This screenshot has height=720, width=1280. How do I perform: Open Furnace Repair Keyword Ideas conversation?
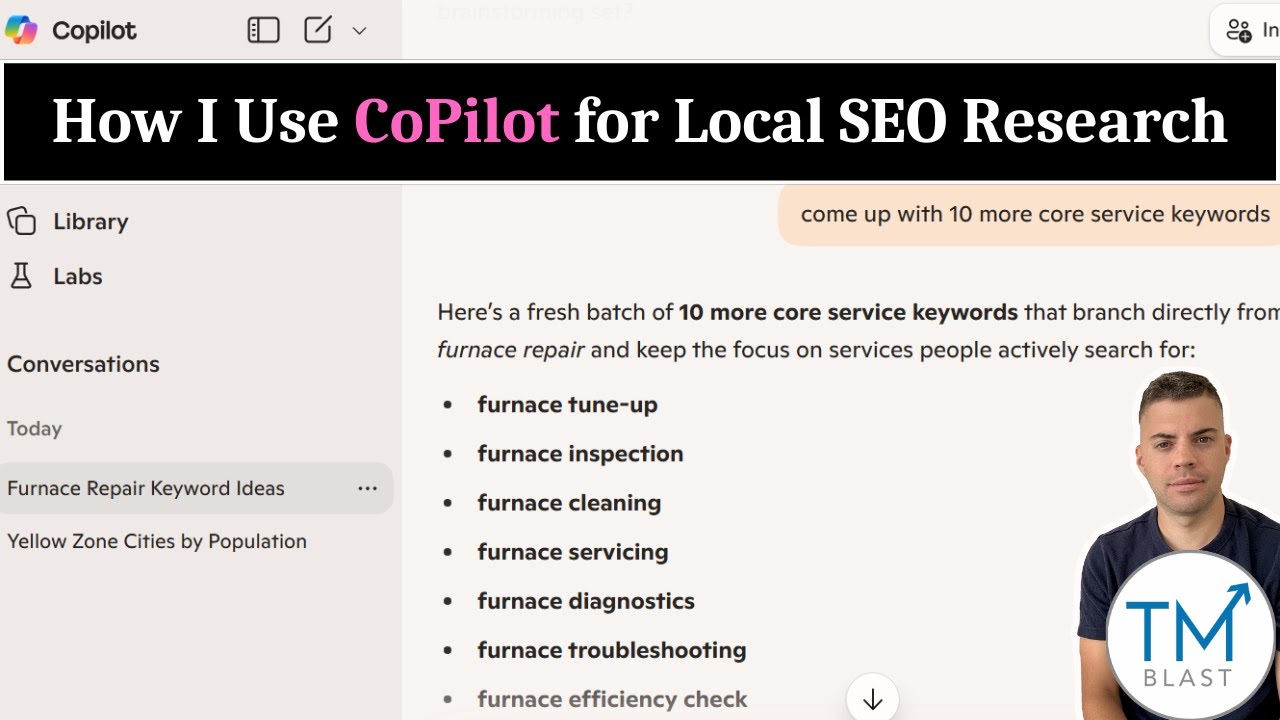[196, 488]
